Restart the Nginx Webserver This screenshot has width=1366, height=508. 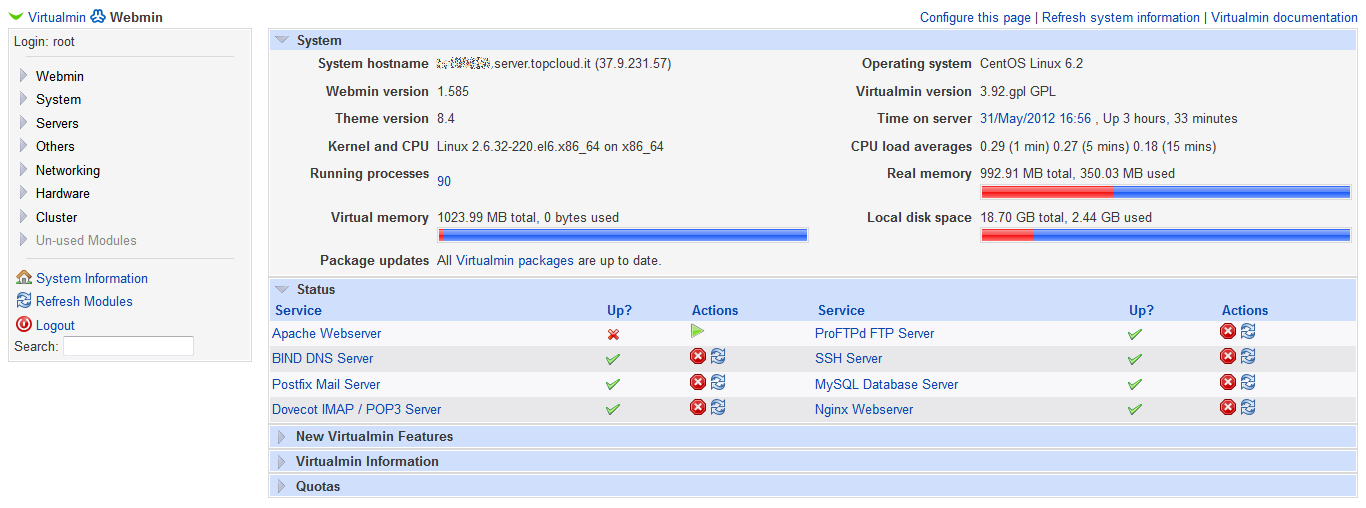(x=1248, y=407)
